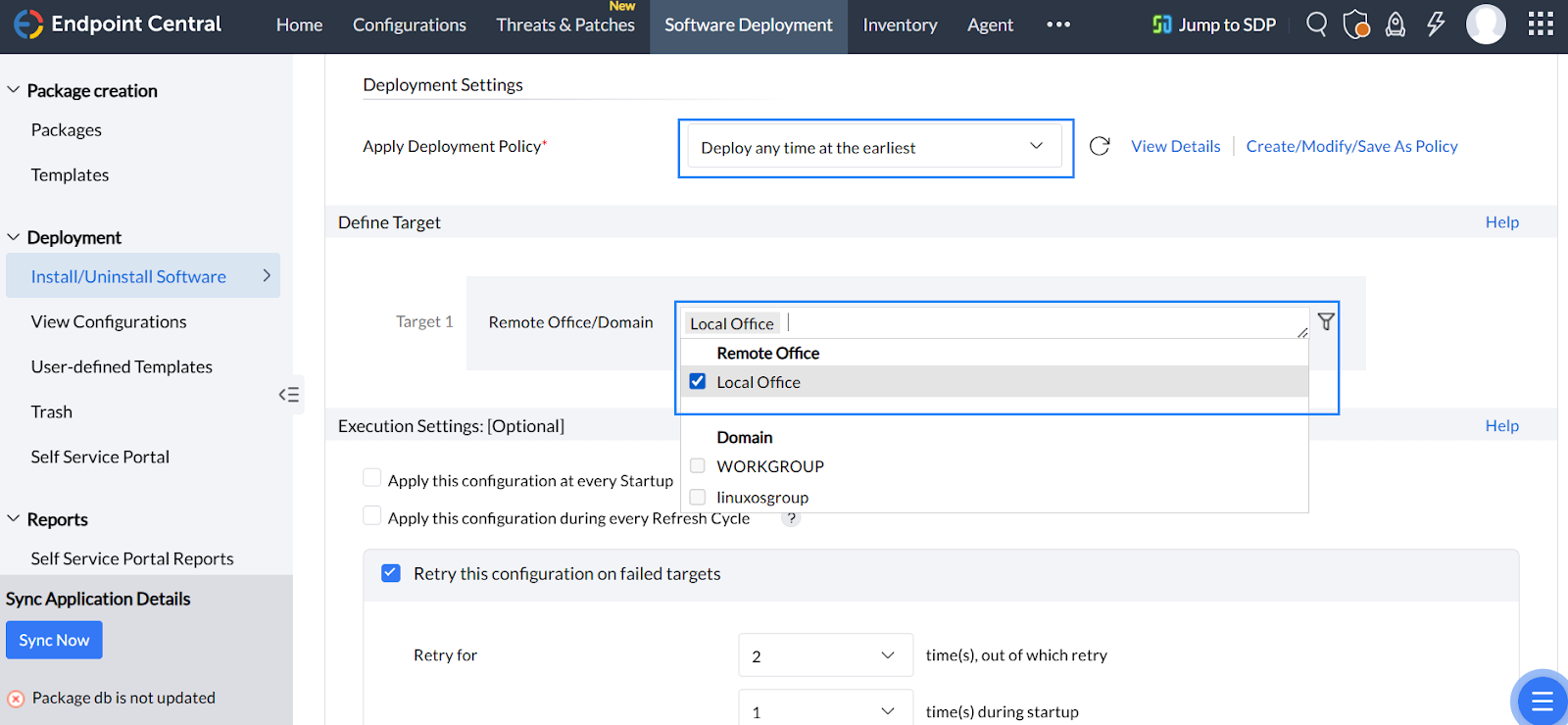Open View Configurations in the sidebar
The width and height of the screenshot is (1568, 725).
click(109, 322)
